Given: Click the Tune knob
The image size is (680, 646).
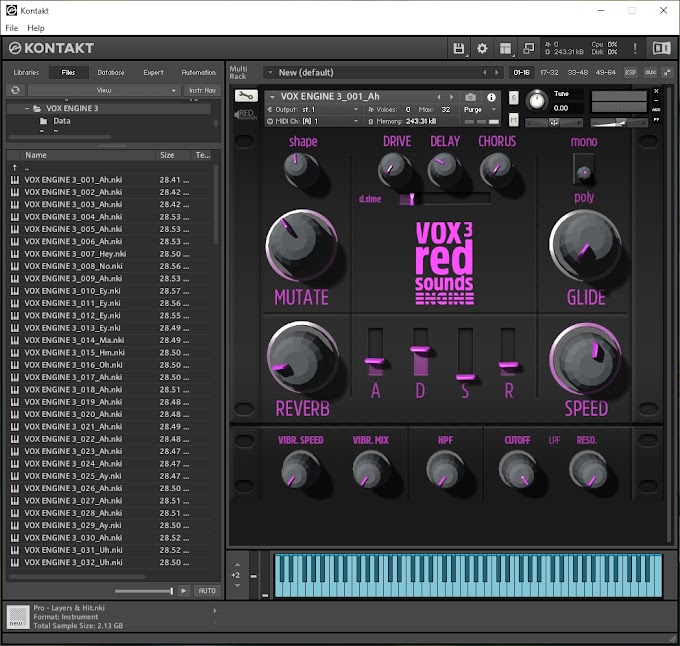Looking at the screenshot, I should point(537,101).
